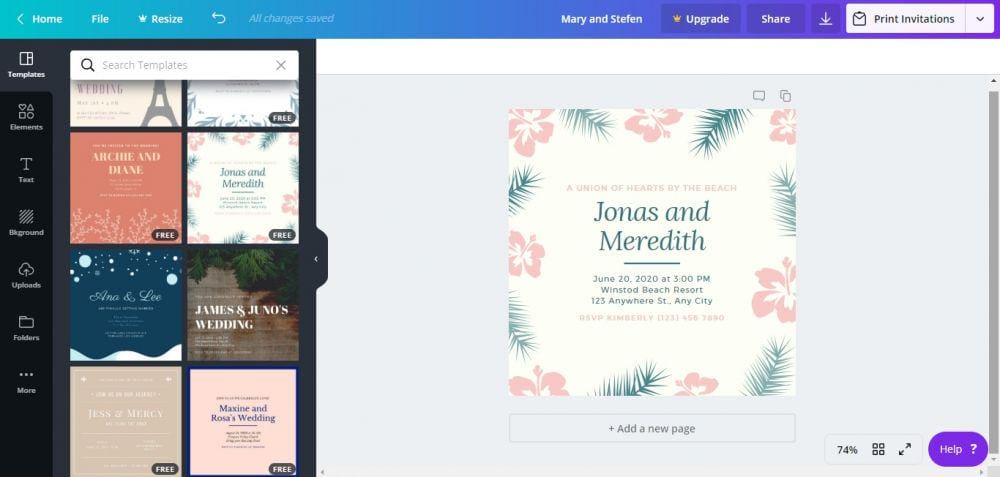Select the divider line under Meredith
The width and height of the screenshot is (1000, 477).
(x=652, y=263)
